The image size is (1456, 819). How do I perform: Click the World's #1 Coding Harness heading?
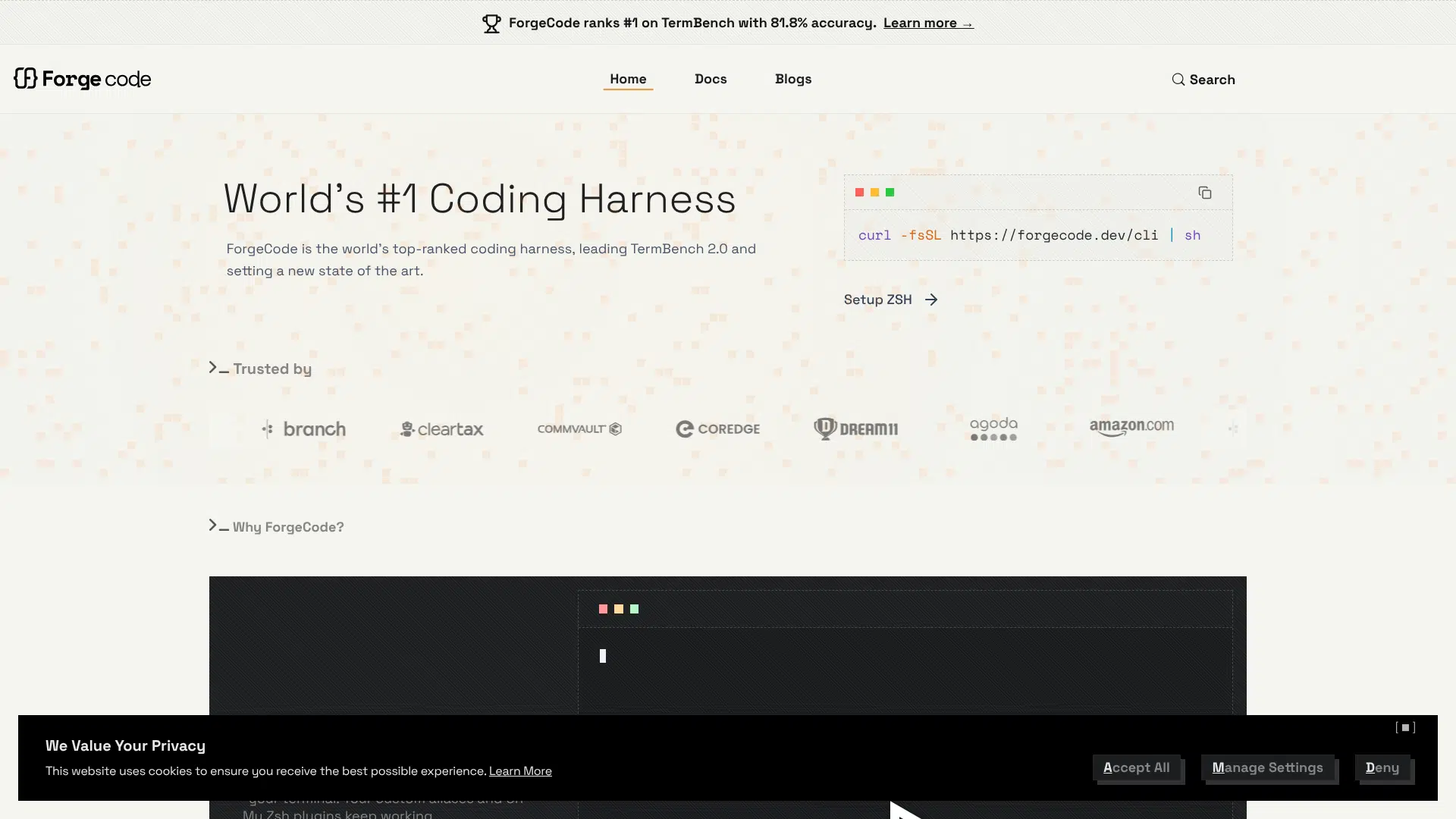click(x=479, y=199)
